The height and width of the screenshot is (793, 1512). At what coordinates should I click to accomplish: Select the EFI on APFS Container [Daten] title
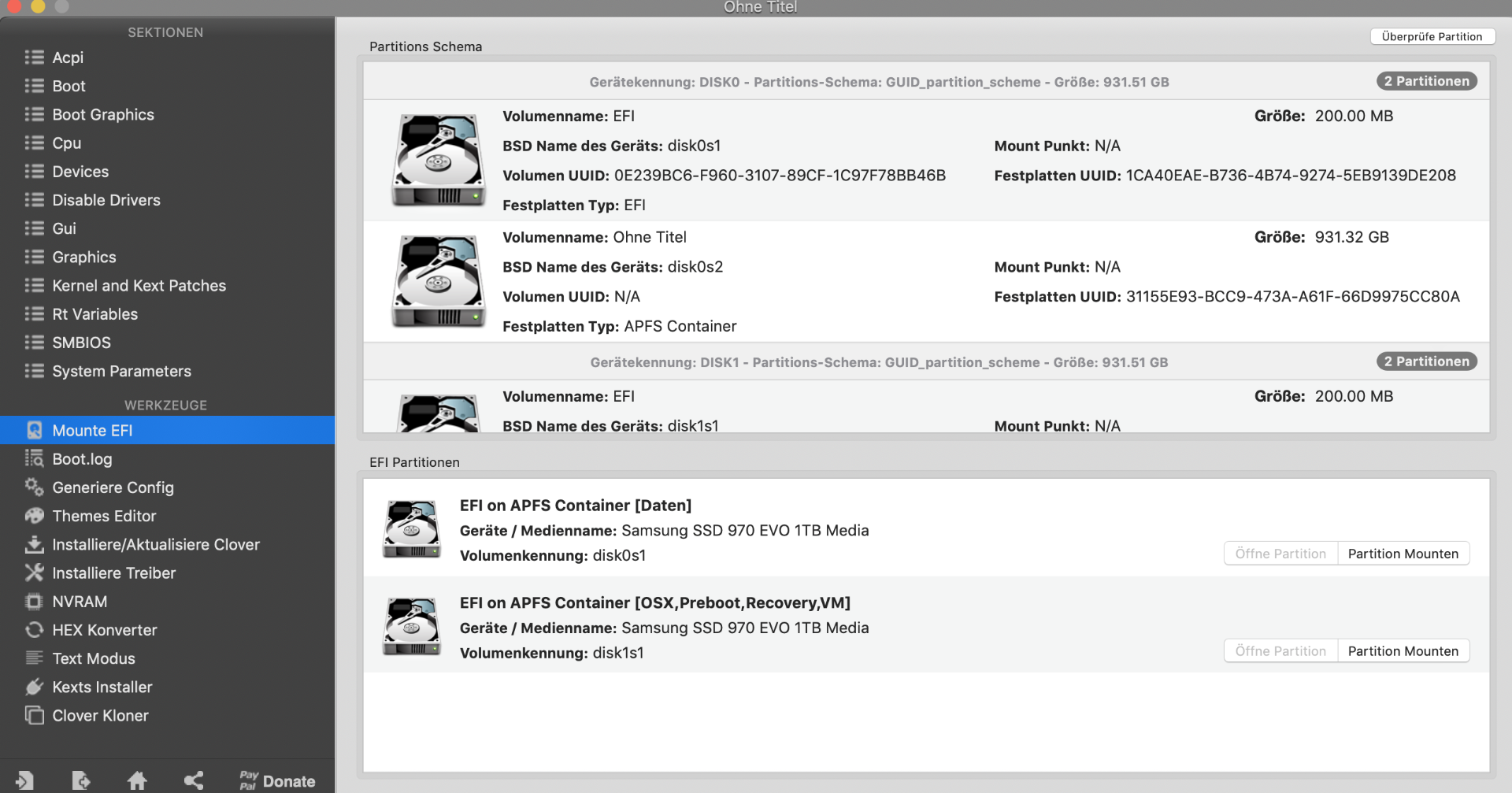point(576,506)
